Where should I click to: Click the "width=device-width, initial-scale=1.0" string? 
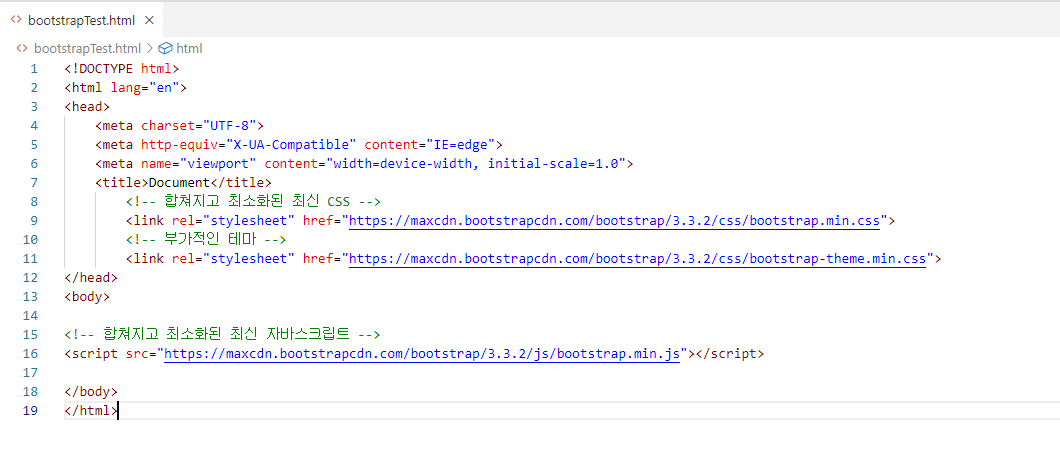click(x=476, y=163)
